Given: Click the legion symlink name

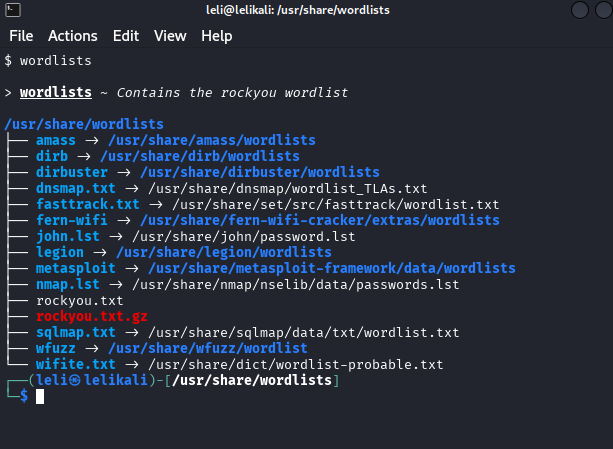Looking at the screenshot, I should (x=60, y=252).
